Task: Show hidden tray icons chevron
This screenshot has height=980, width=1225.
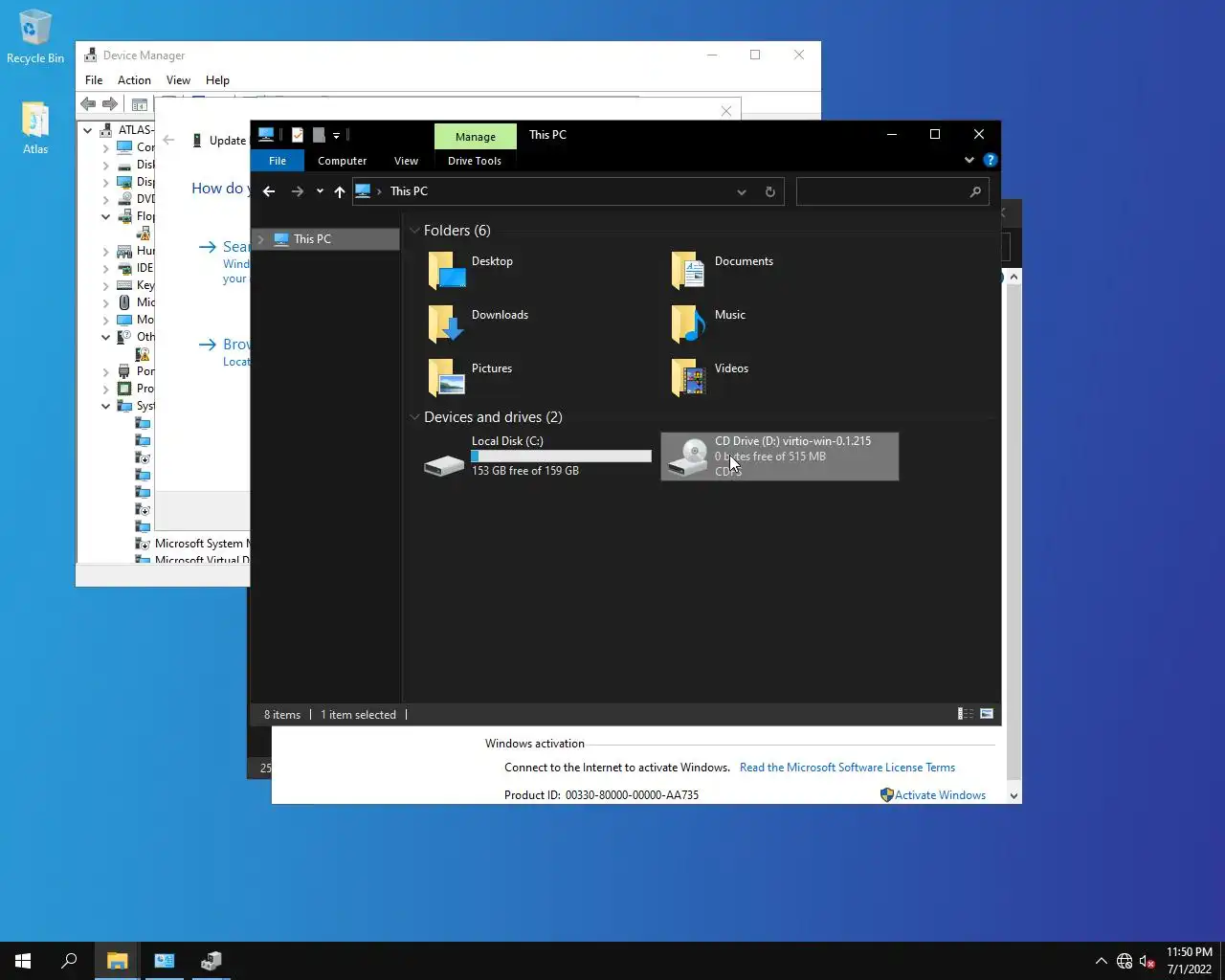Action: (1101, 961)
